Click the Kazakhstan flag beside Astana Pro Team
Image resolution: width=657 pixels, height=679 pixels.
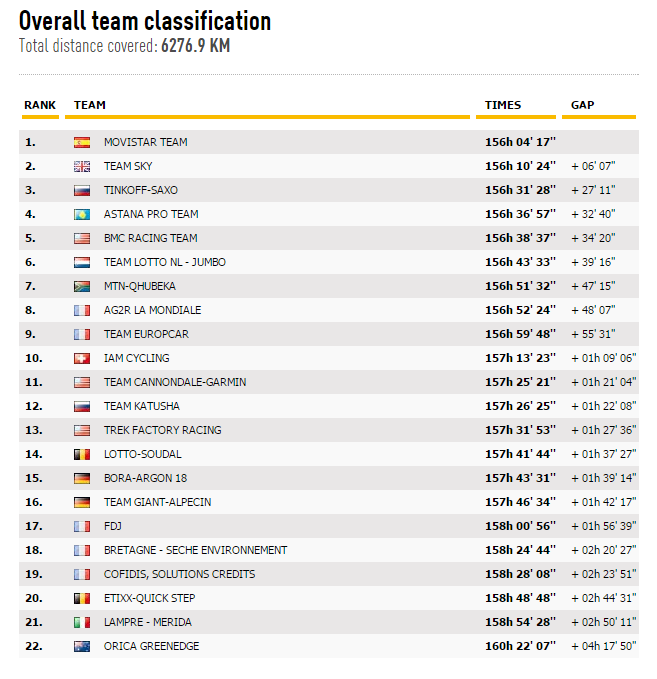click(82, 214)
